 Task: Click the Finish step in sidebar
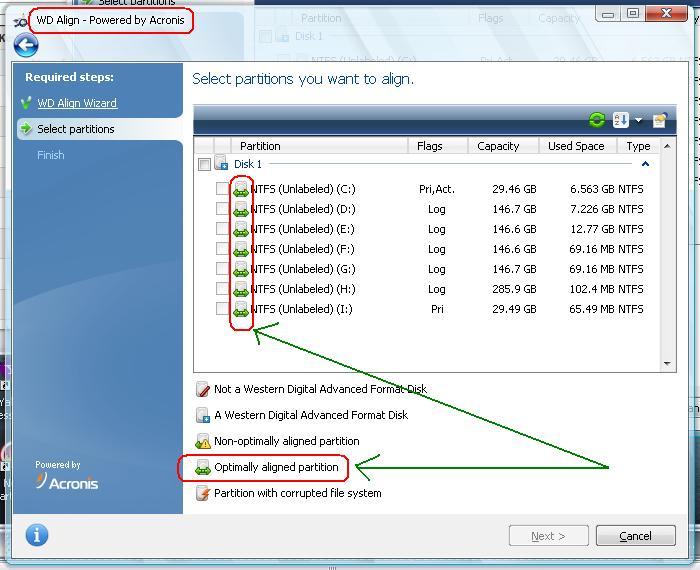[x=51, y=155]
